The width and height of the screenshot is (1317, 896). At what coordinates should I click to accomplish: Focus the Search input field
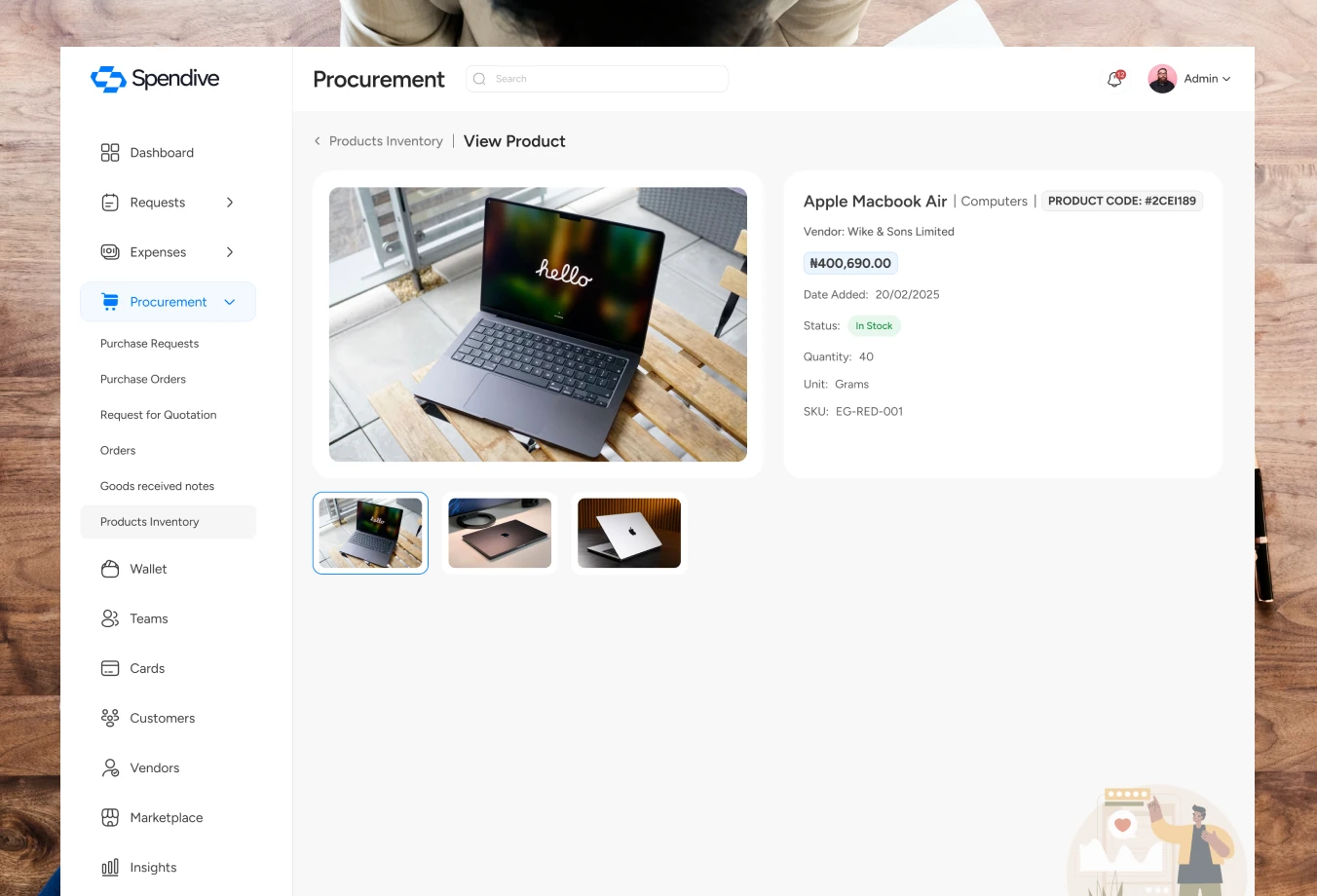coord(597,79)
